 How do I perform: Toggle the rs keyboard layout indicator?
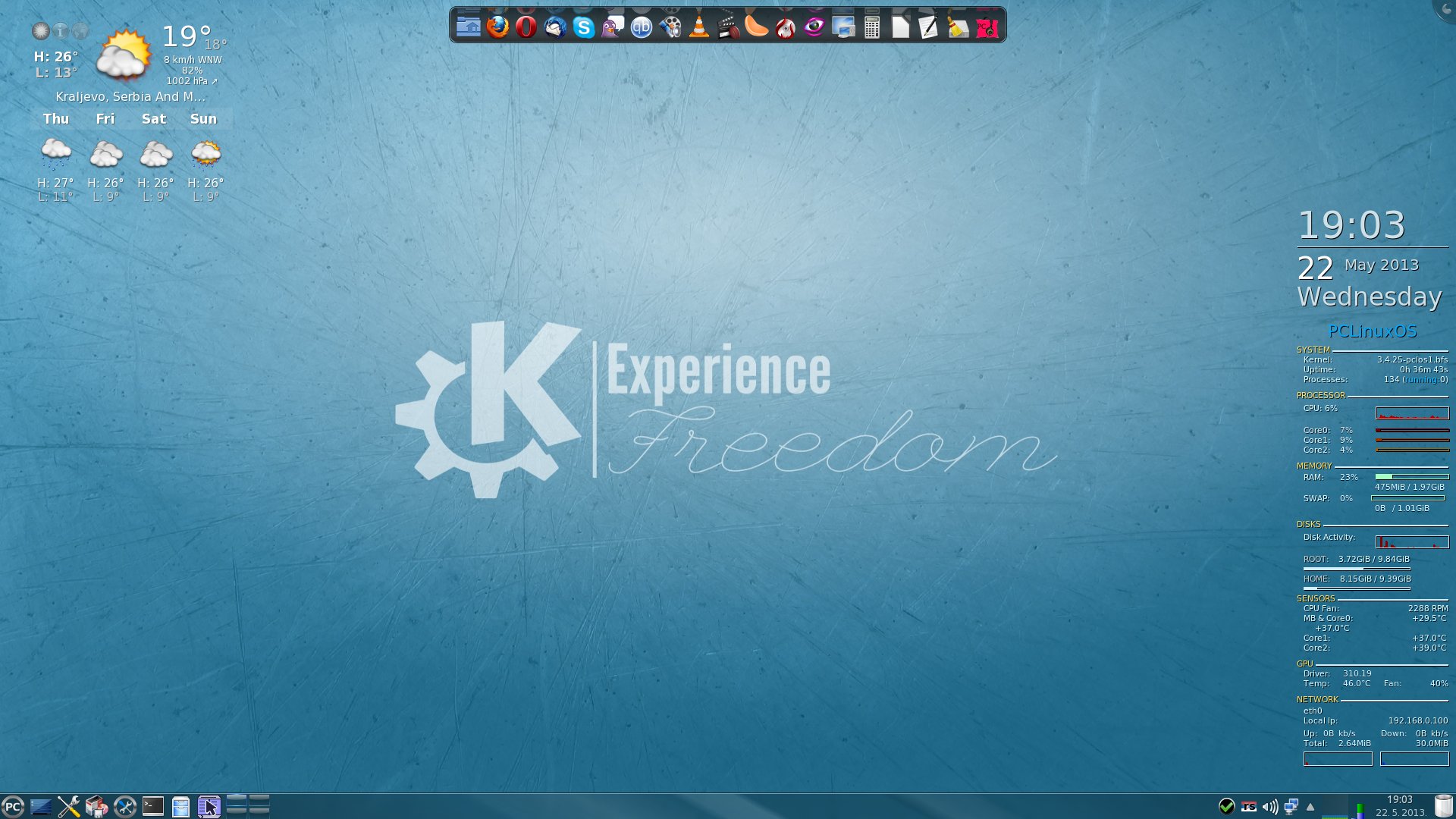1249,806
